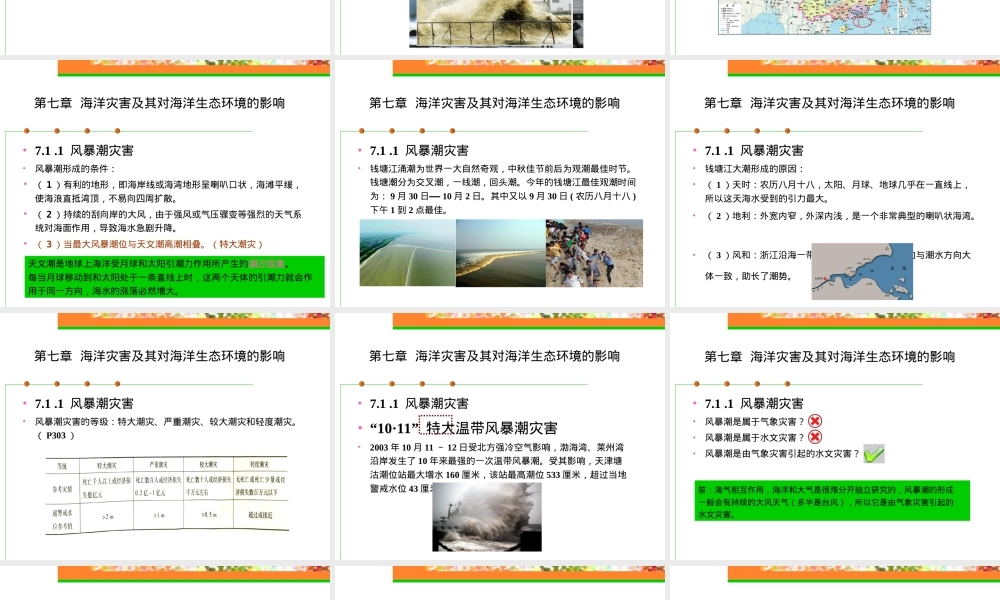
Task: Click paragraph 2003年10月11～12日受北方强冷空气影响
Action: point(498,468)
